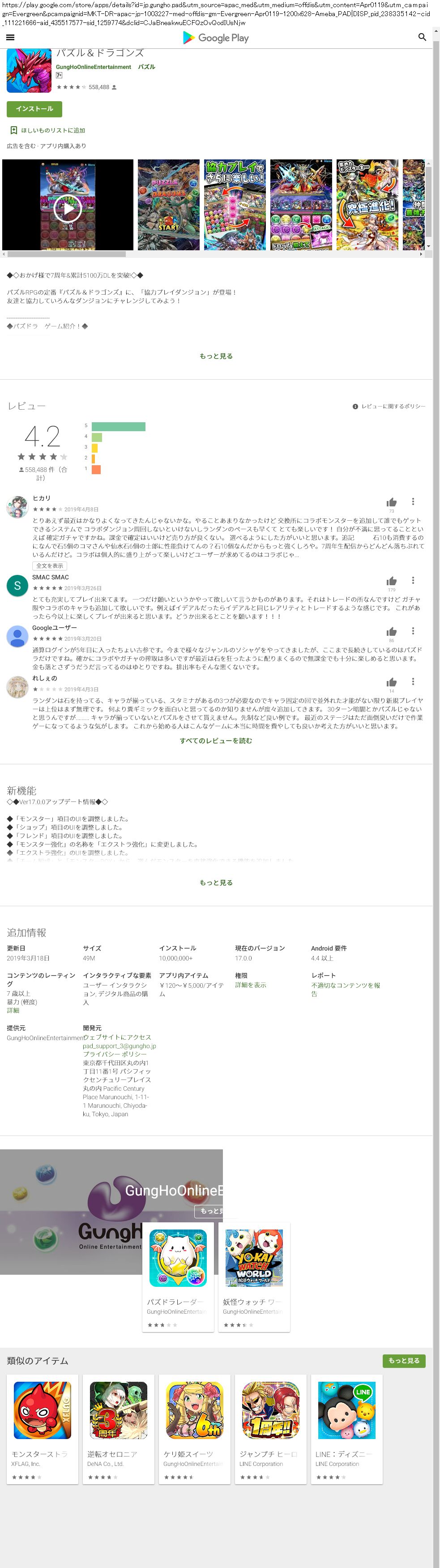The image size is (440, 1568).
Task: Click the green インストール button
Action: pyautogui.click(x=34, y=109)
